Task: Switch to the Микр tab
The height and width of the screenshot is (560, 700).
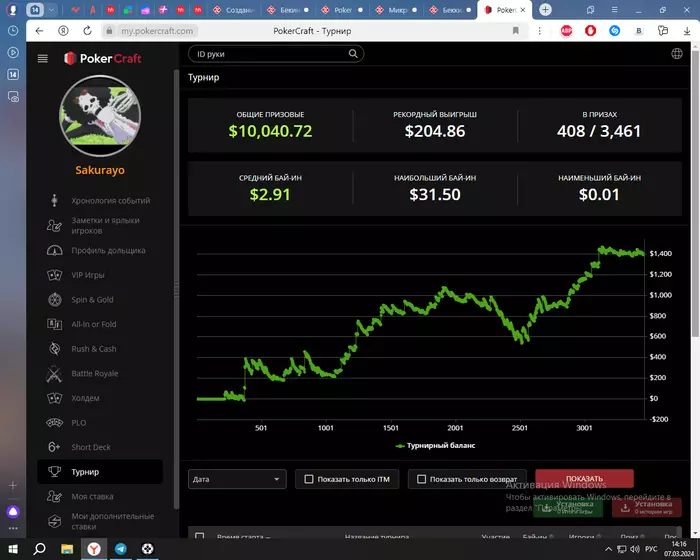Action: point(396,10)
